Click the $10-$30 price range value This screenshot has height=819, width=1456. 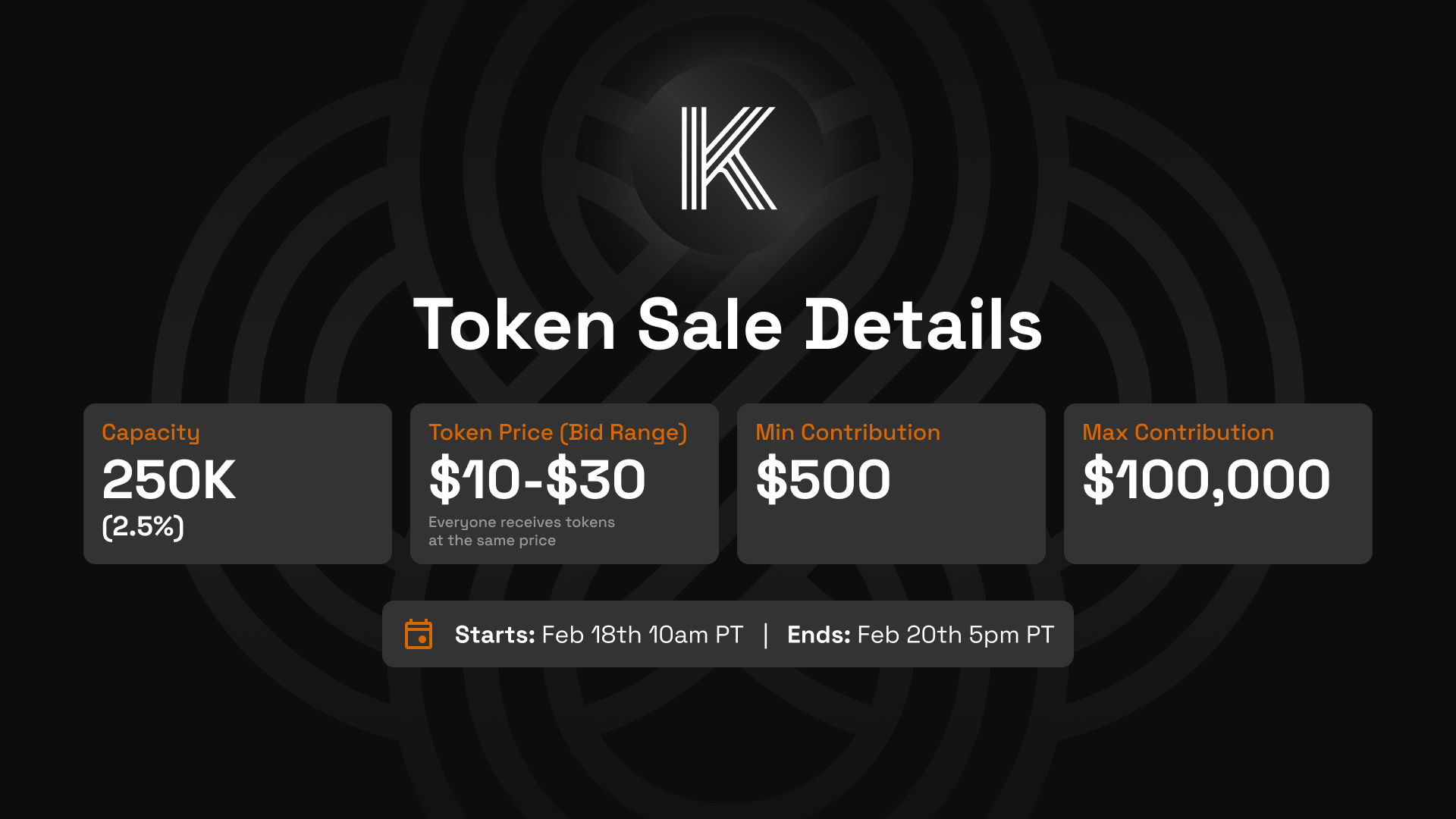(x=537, y=480)
